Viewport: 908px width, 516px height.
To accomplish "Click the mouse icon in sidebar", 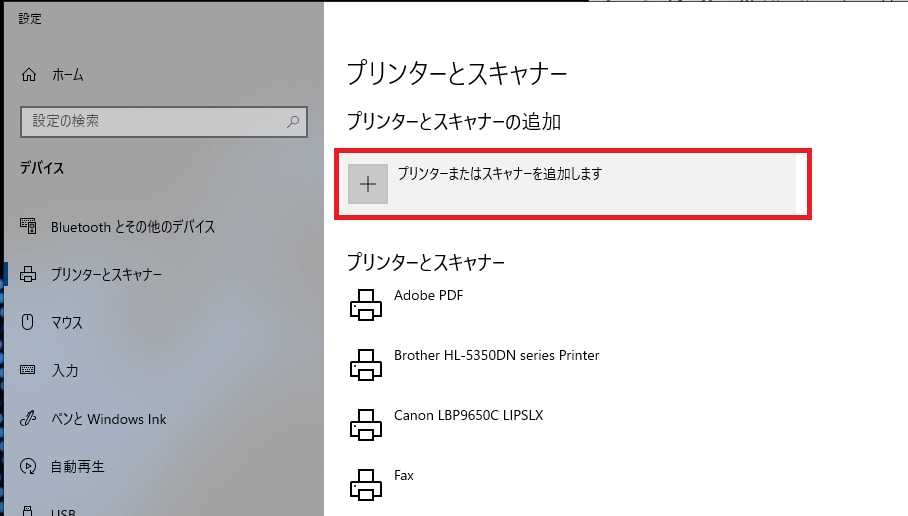I will (x=28, y=322).
